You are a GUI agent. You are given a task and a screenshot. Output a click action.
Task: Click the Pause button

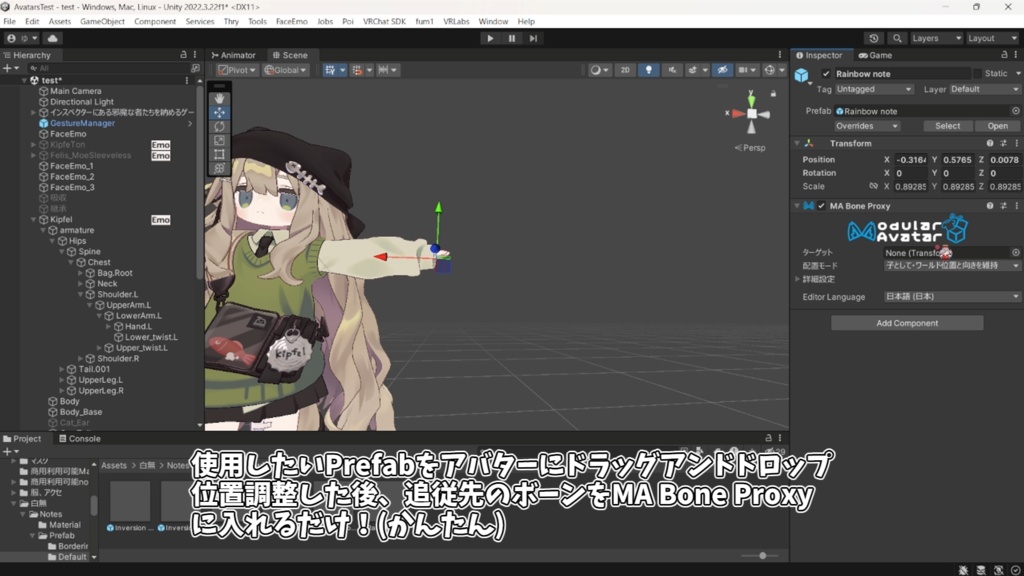point(511,39)
